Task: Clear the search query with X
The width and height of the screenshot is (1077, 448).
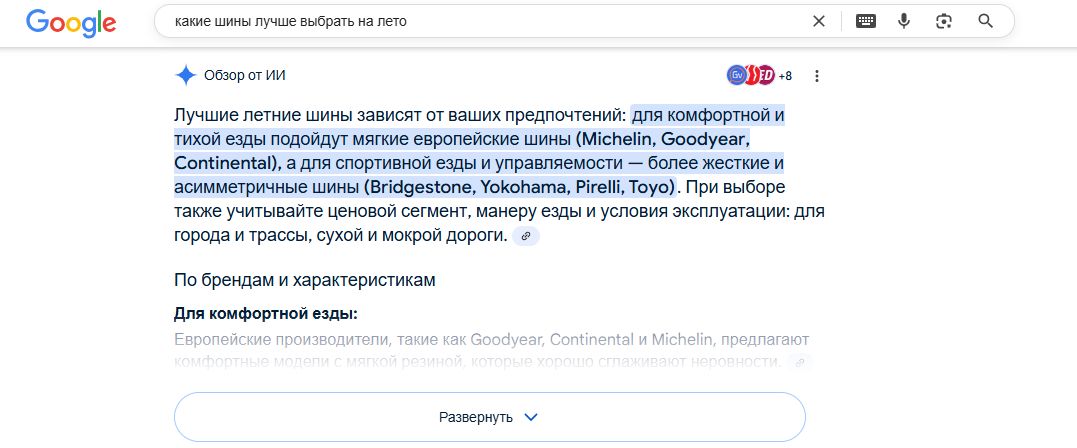Action: (818, 21)
